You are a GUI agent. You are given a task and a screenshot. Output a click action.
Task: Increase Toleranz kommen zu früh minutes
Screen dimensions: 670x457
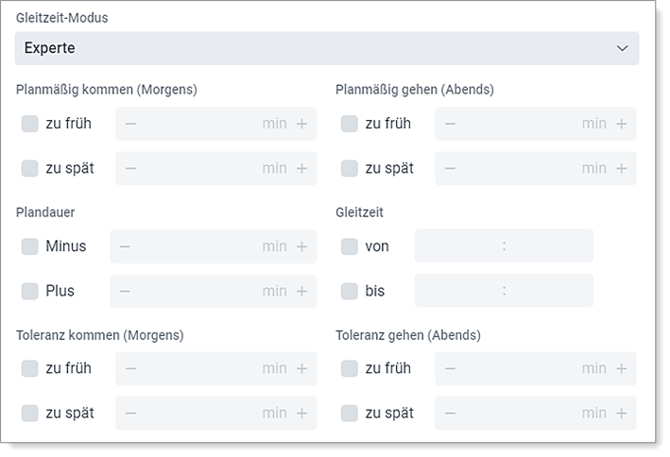point(302,368)
